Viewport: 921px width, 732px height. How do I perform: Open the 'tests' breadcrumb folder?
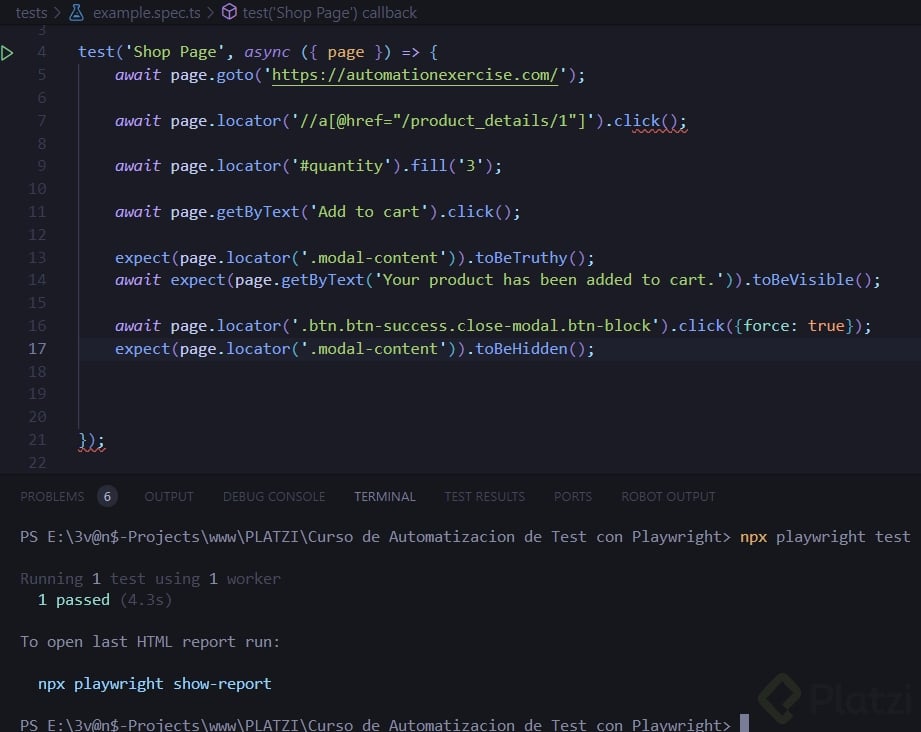(x=31, y=12)
